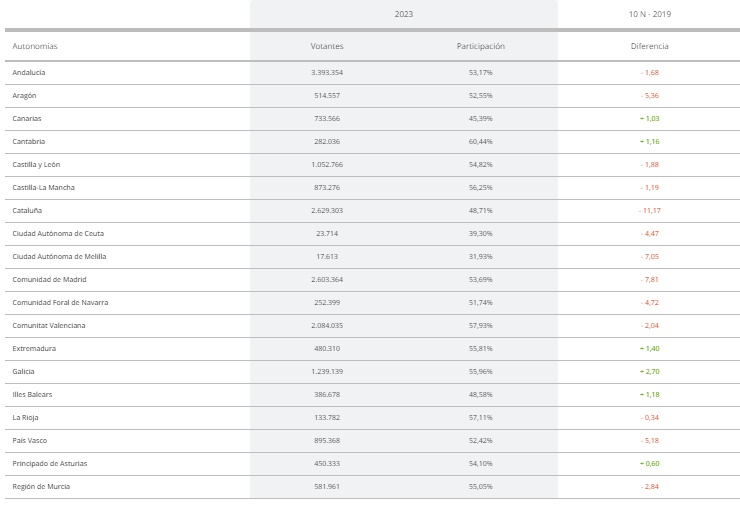Click Cantabria in the region list
Image resolution: width=740 pixels, height=511 pixels.
29,142
